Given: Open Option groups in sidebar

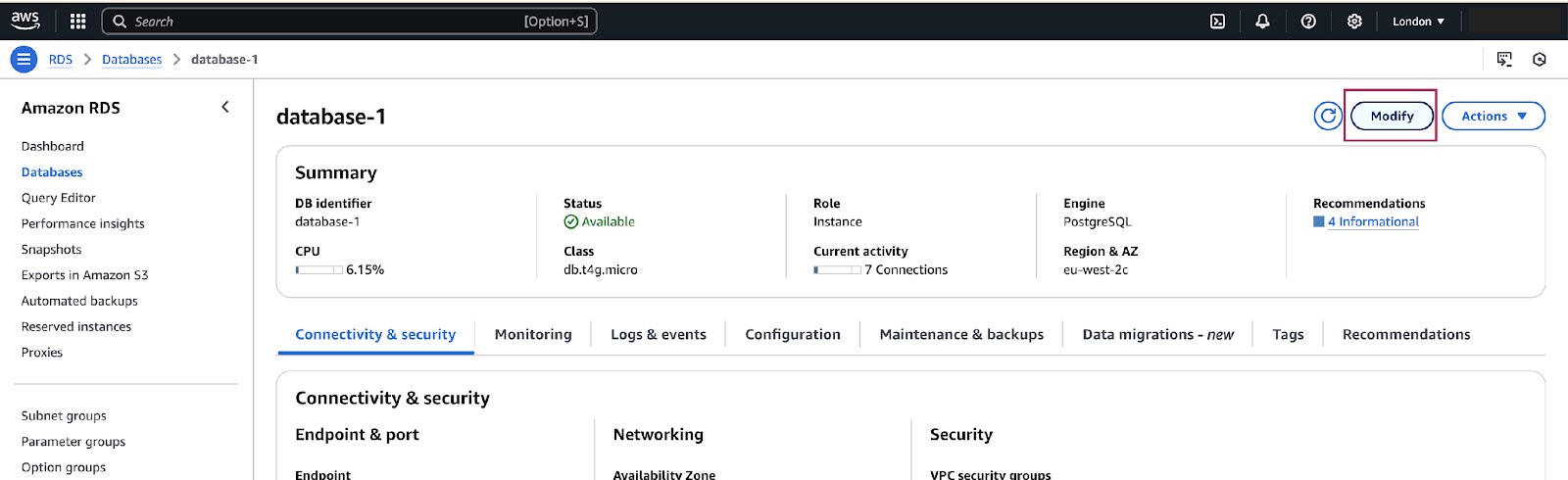Looking at the screenshot, I should 64,467.
